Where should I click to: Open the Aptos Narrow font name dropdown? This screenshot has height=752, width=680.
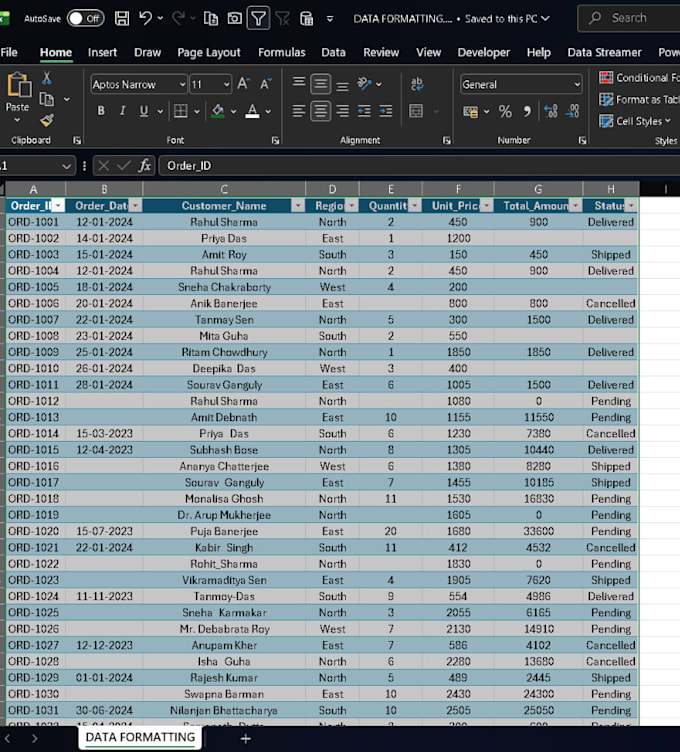pos(182,84)
